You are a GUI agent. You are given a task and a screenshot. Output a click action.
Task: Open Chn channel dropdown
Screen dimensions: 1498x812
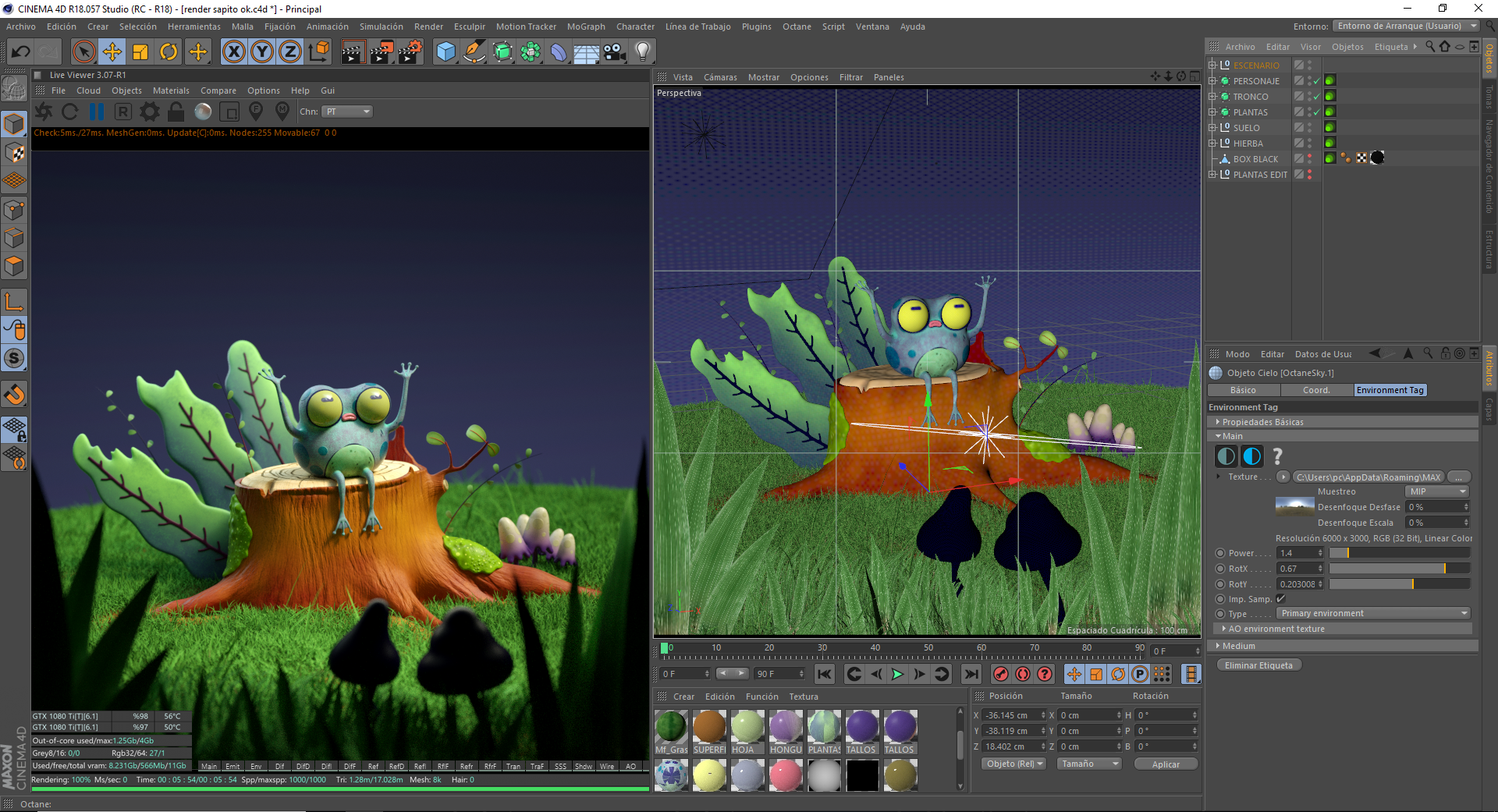[x=348, y=112]
